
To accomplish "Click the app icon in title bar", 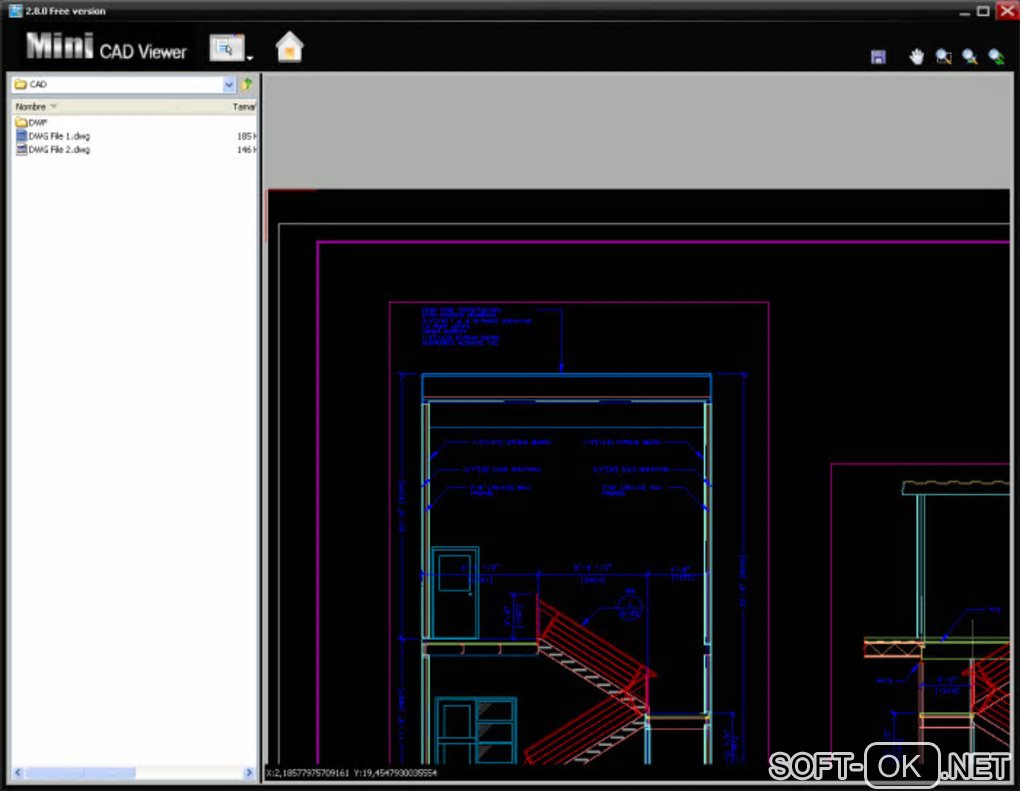I will tap(16, 10).
